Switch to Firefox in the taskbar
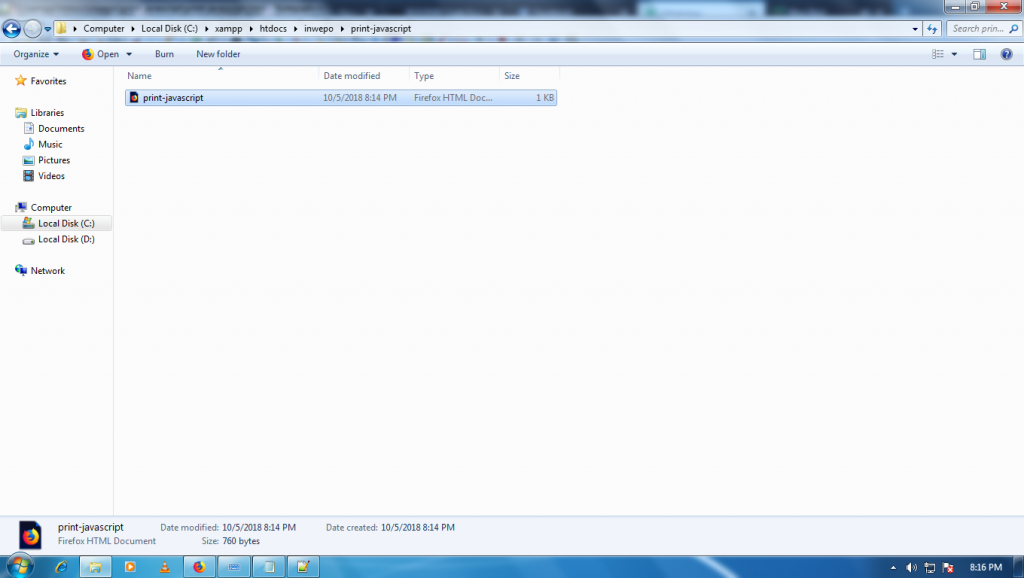The image size is (1024, 578). (199, 567)
